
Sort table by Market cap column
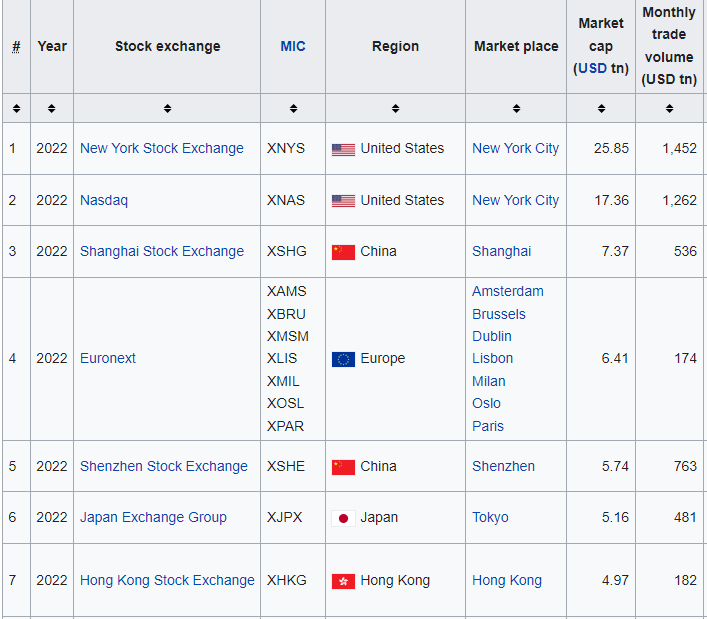pos(601,108)
